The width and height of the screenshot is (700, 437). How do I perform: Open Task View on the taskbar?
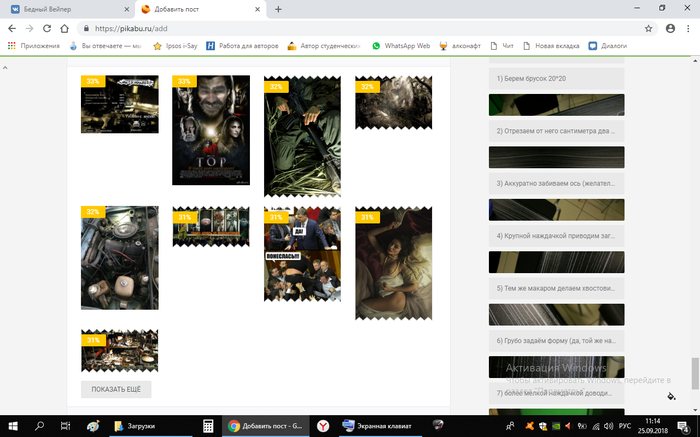(x=65, y=426)
